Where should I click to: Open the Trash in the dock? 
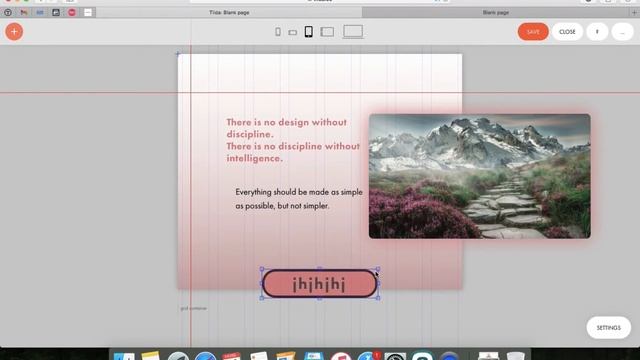(515, 356)
